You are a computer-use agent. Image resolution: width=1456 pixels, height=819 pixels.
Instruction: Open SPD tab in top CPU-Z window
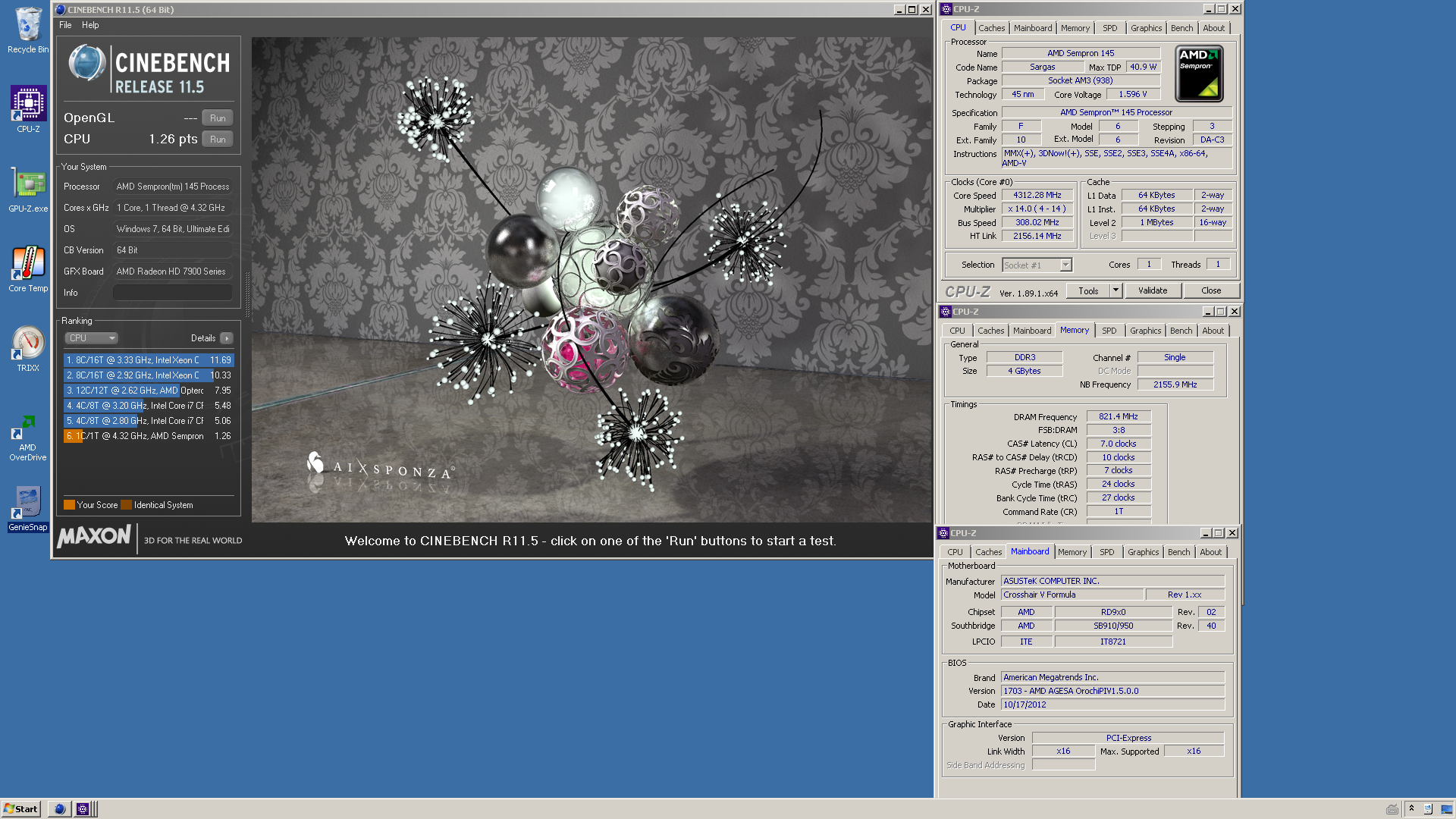pyautogui.click(x=1109, y=28)
